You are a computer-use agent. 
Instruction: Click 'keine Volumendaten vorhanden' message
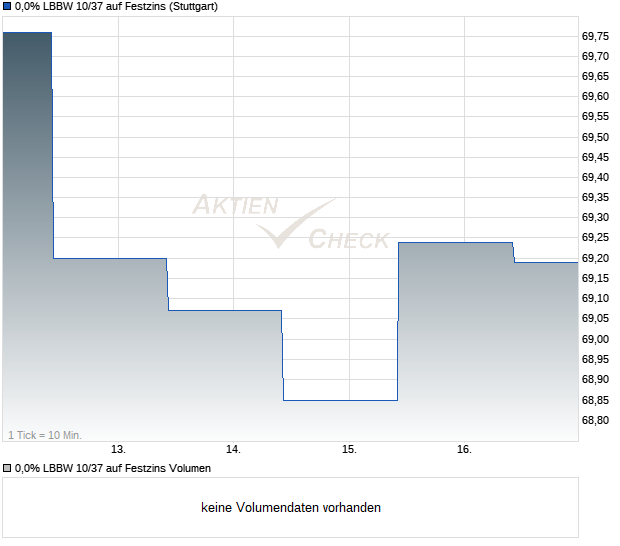291,508
